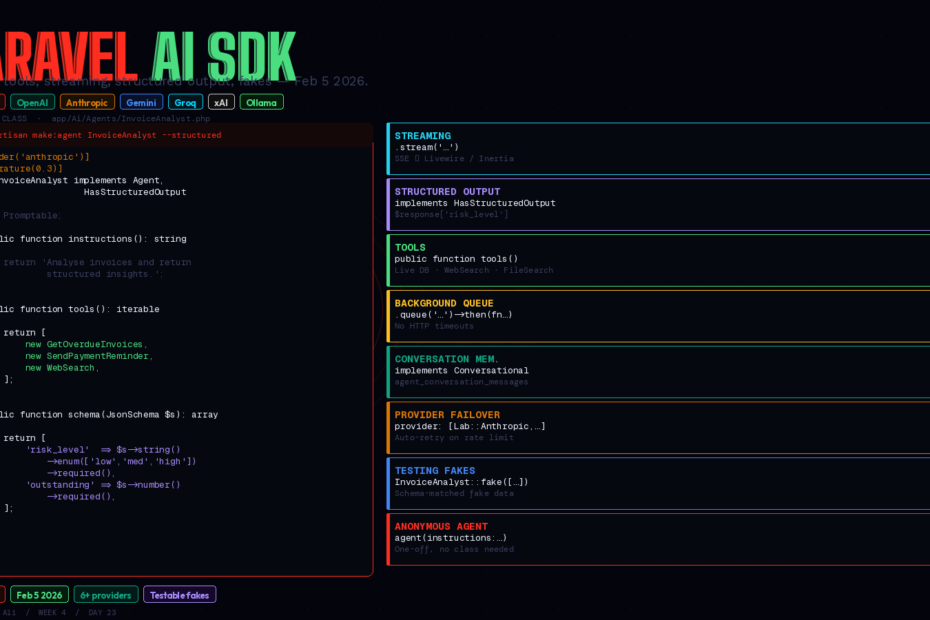This screenshot has height=620, width=930.
Task: Click the artisan make:agent command line
Action: click(110, 135)
